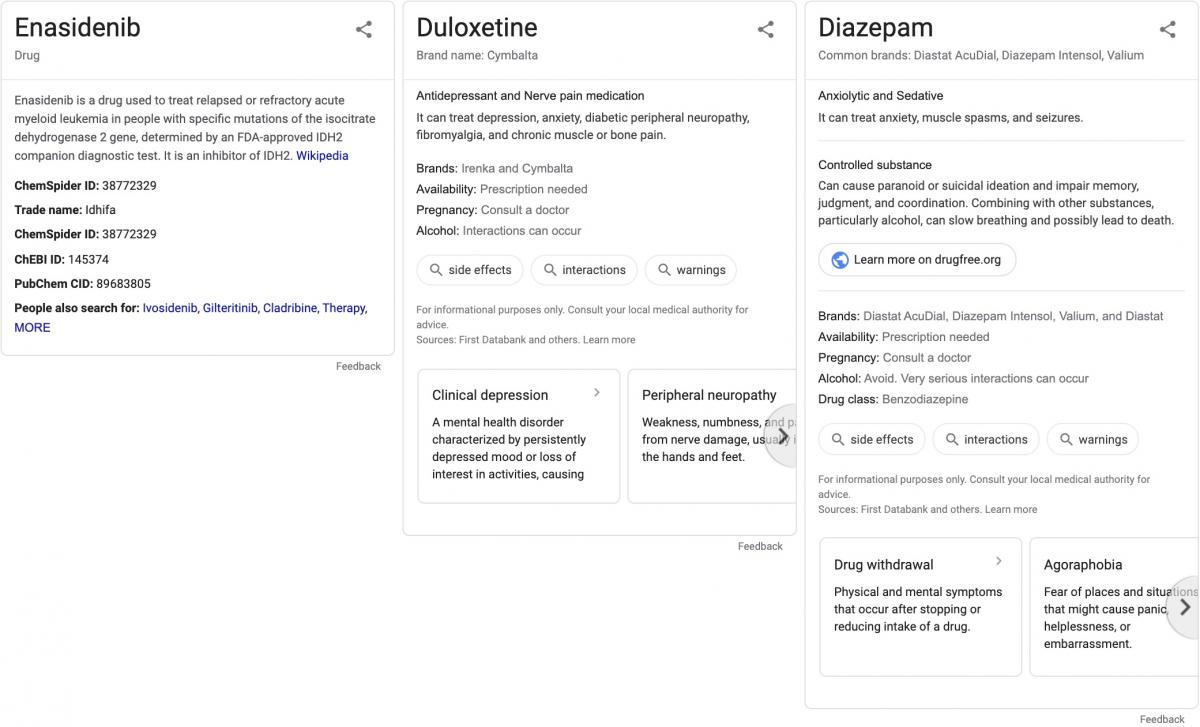Screen dimensions: 1200x727
Task: Open the Agoraphobia card
Action: [x=1114, y=607]
